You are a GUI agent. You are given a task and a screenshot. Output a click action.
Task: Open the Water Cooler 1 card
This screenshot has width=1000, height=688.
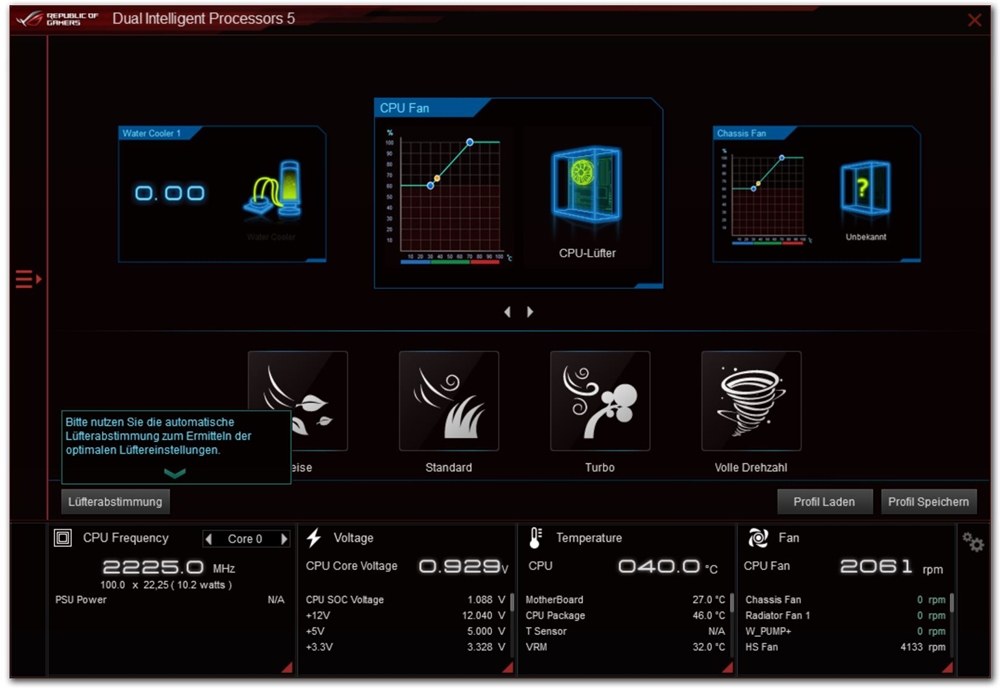click(x=223, y=194)
